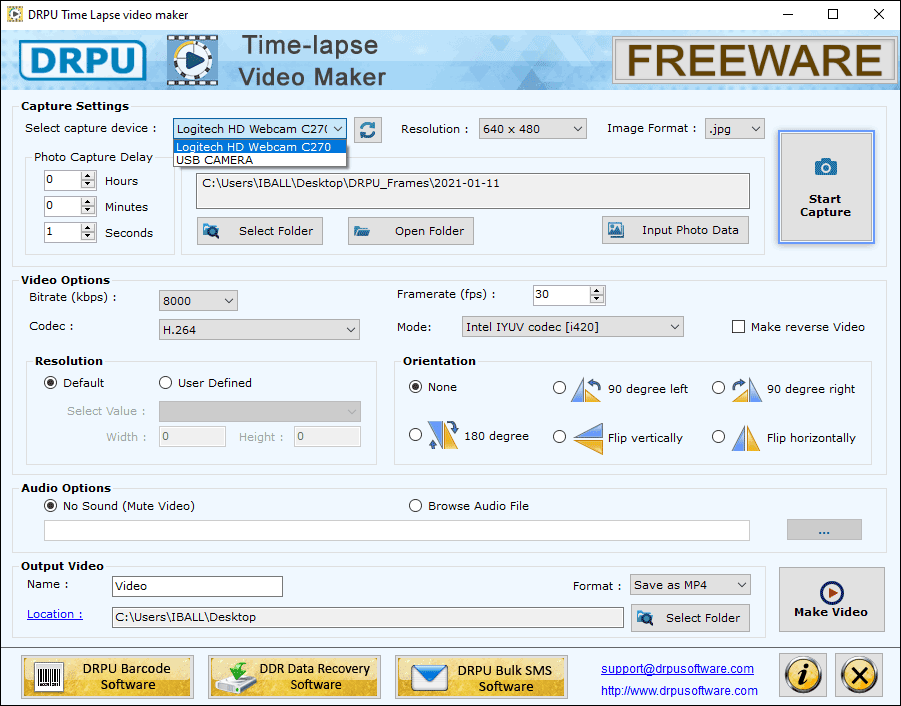The image size is (901, 706).
Task: Choose 90 degree left radio button
Action: point(559,388)
